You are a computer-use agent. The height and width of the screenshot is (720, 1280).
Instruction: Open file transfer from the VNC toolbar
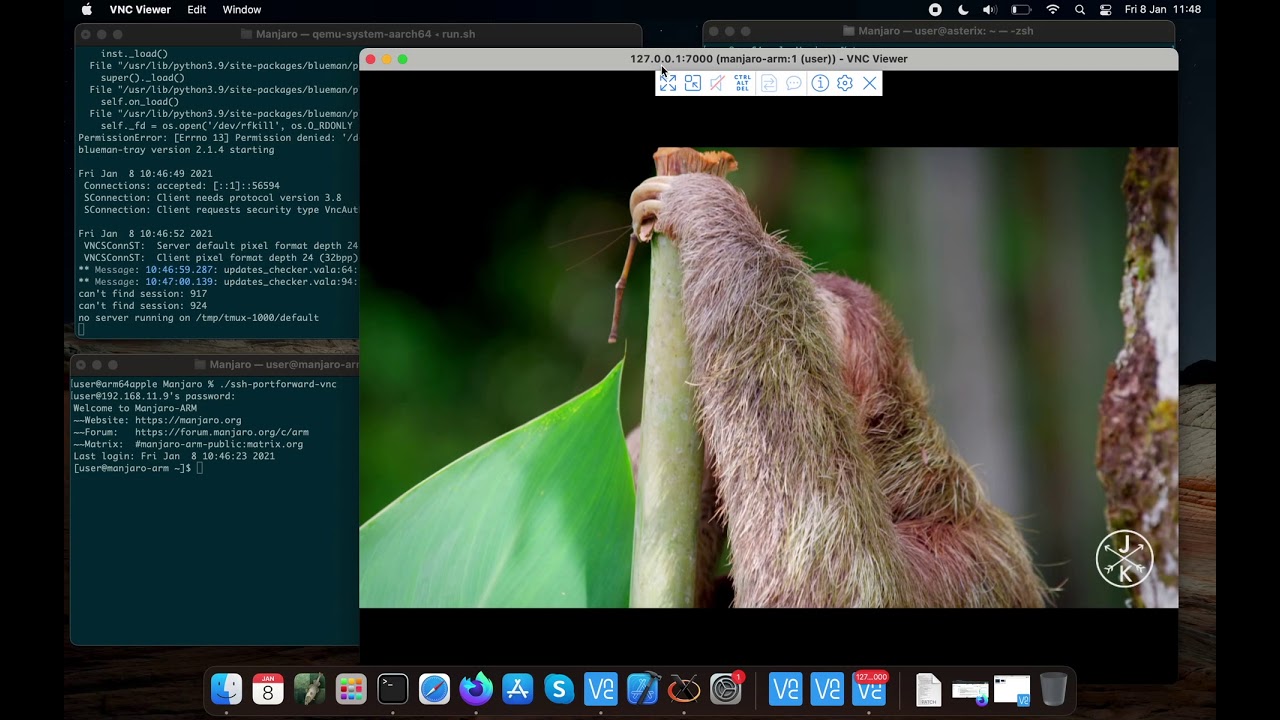click(769, 84)
